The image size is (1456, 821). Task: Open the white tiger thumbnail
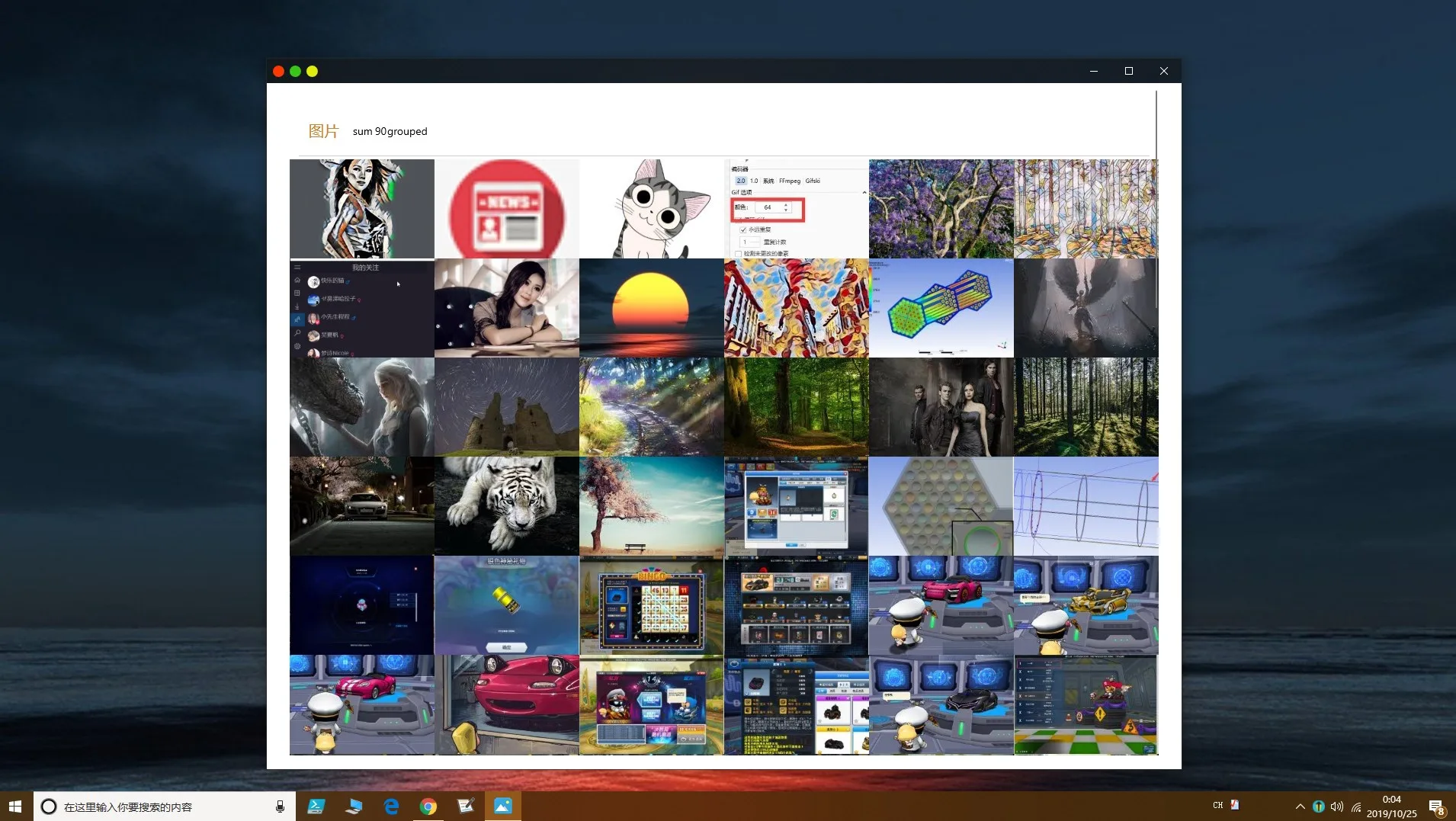pyautogui.click(x=507, y=506)
